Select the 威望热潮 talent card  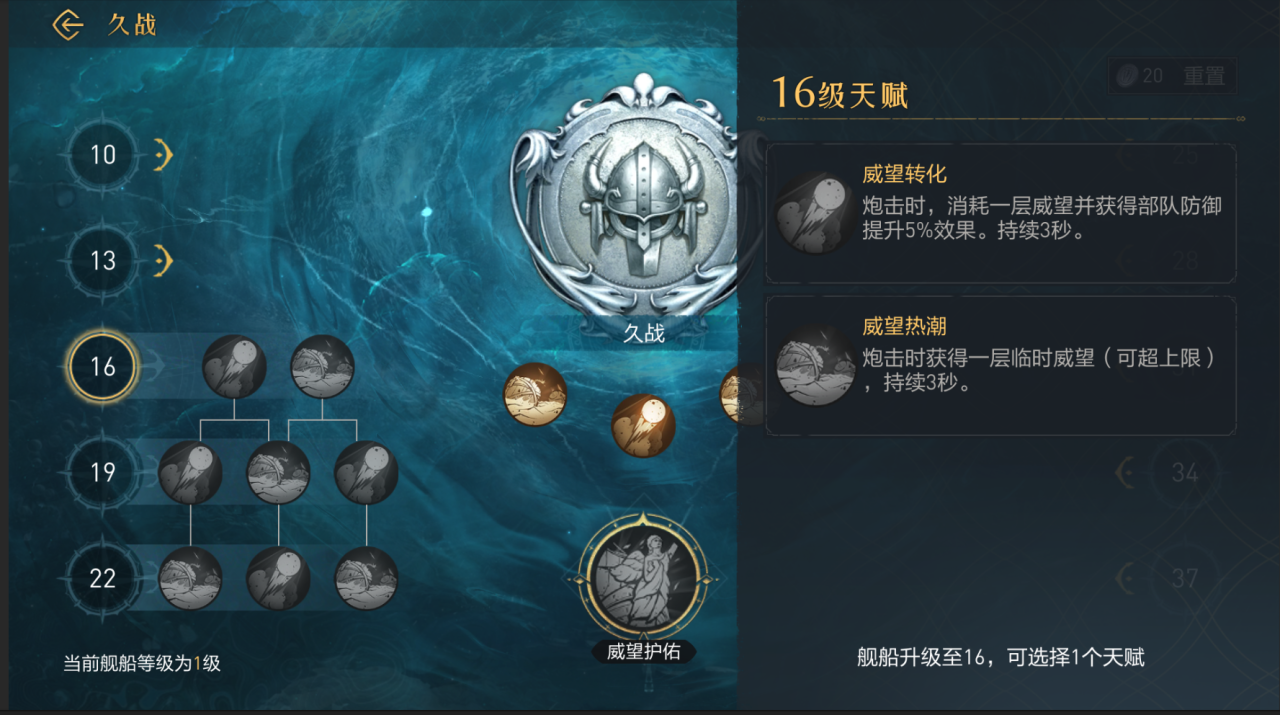click(x=1001, y=365)
